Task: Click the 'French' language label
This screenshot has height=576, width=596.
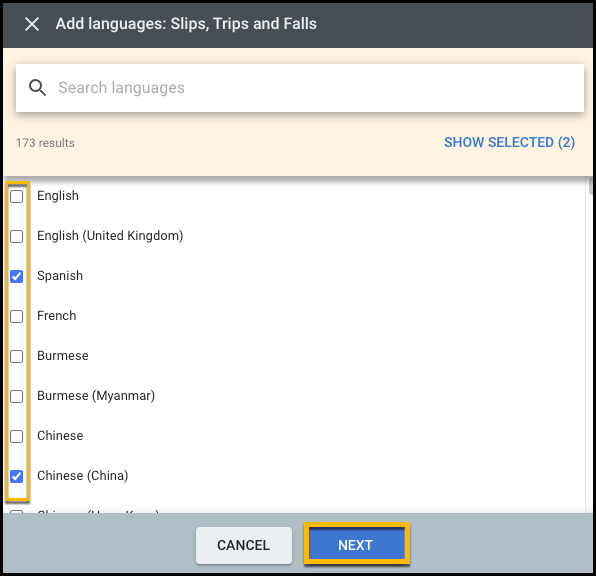Action: click(57, 316)
